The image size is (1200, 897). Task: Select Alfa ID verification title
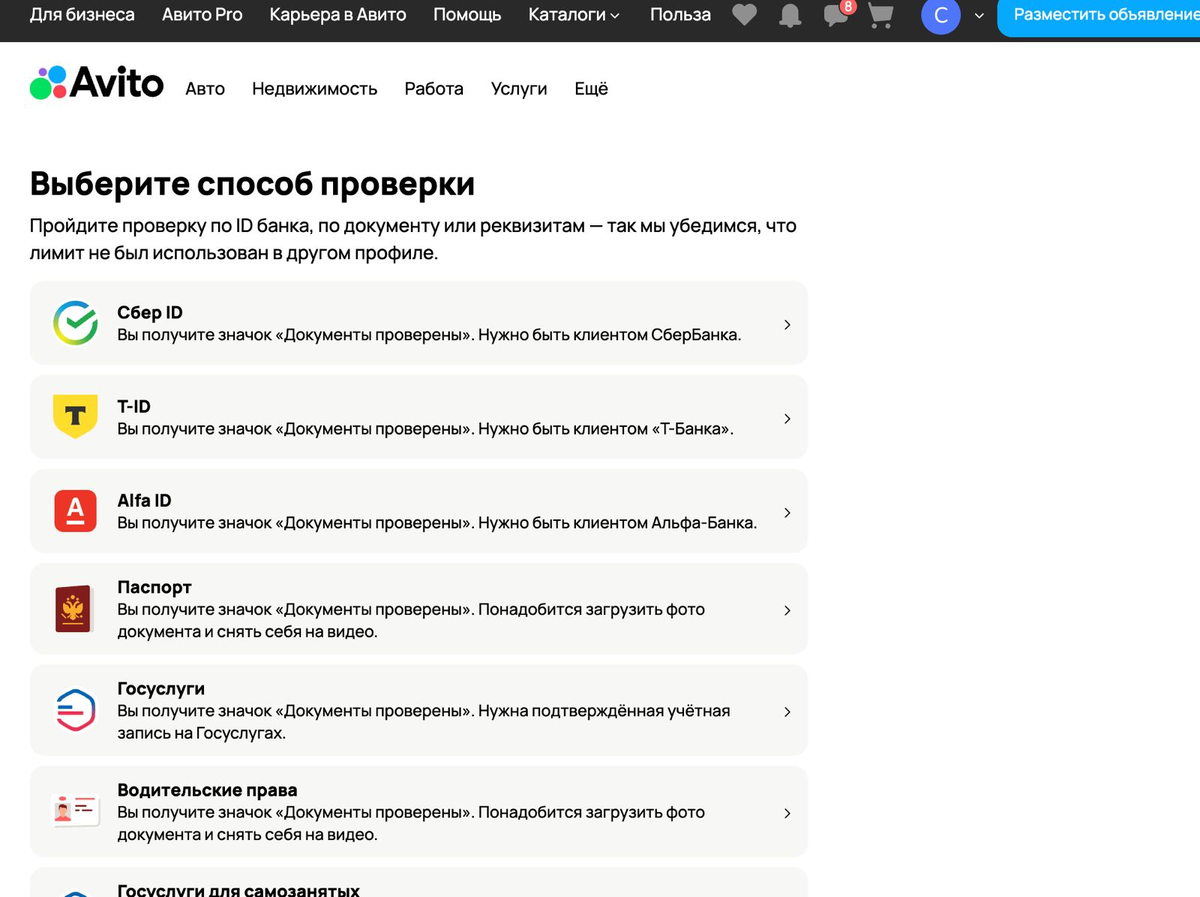coord(145,501)
